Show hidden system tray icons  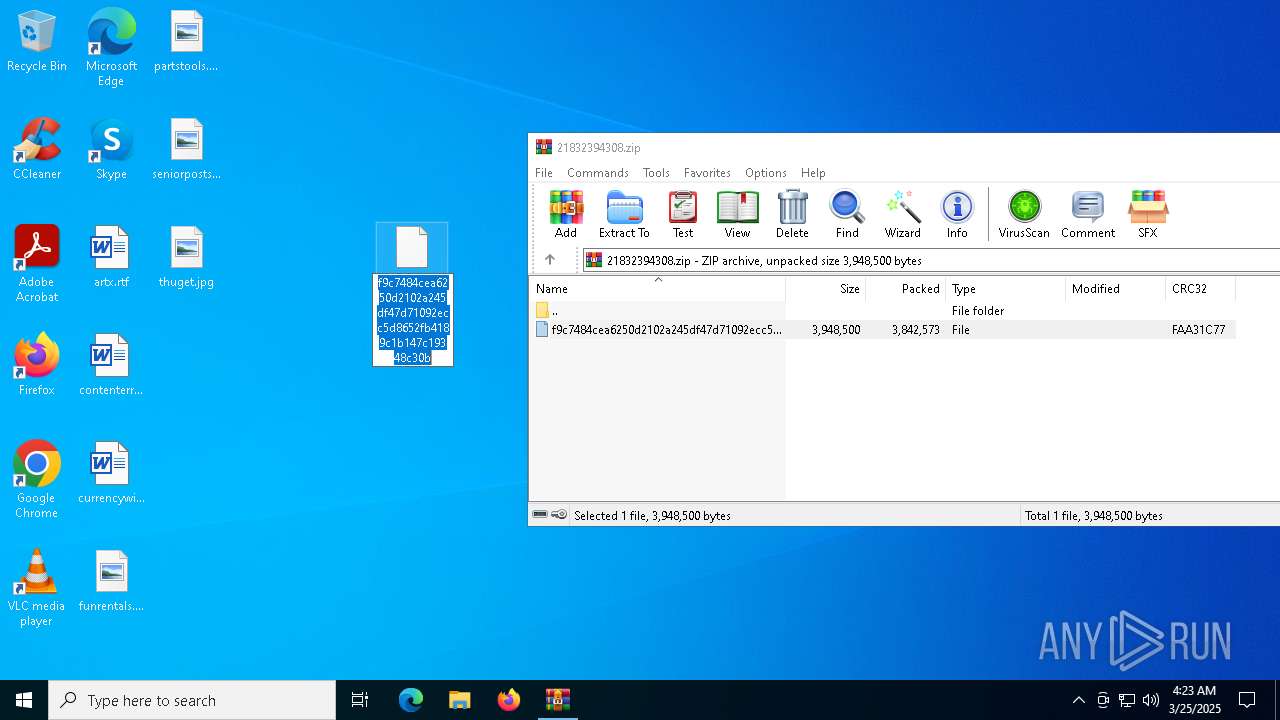click(x=1078, y=700)
